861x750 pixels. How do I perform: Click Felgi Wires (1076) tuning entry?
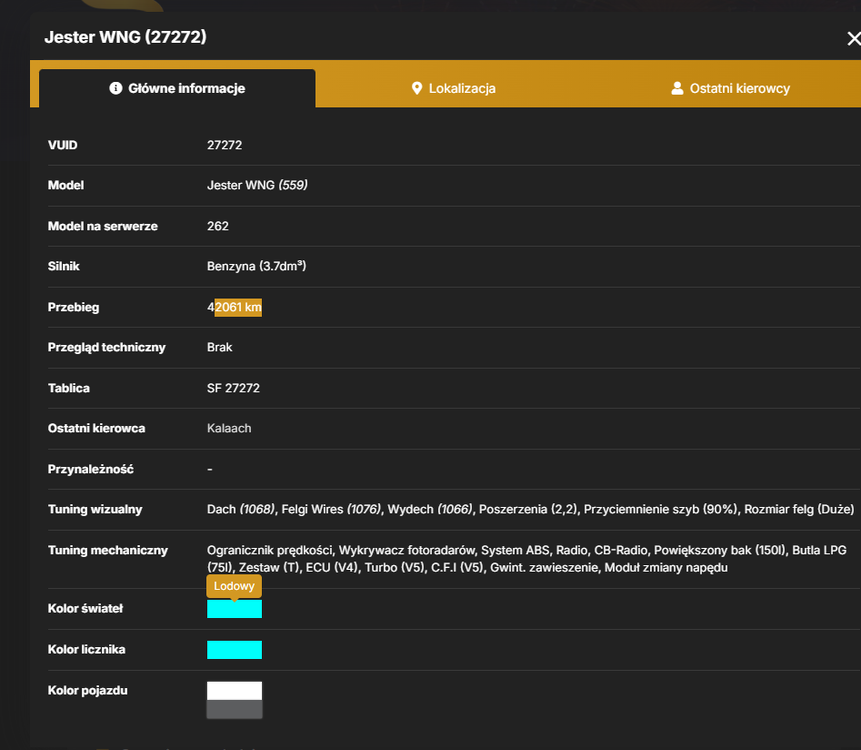[x=331, y=510]
